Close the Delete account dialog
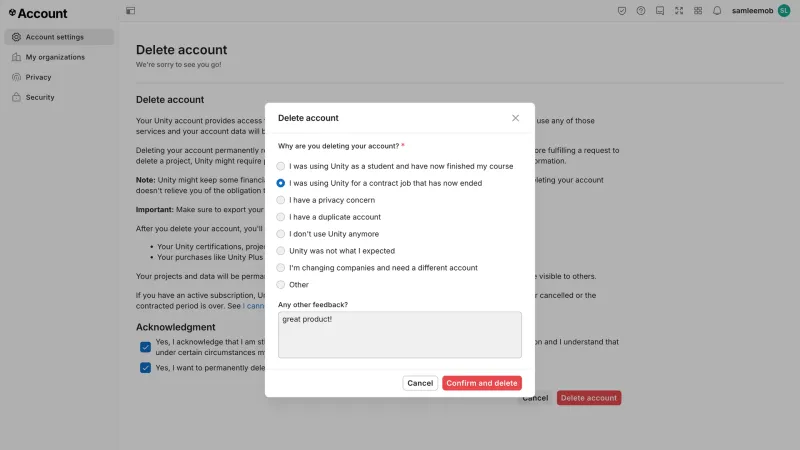800x450 pixels. (x=515, y=118)
